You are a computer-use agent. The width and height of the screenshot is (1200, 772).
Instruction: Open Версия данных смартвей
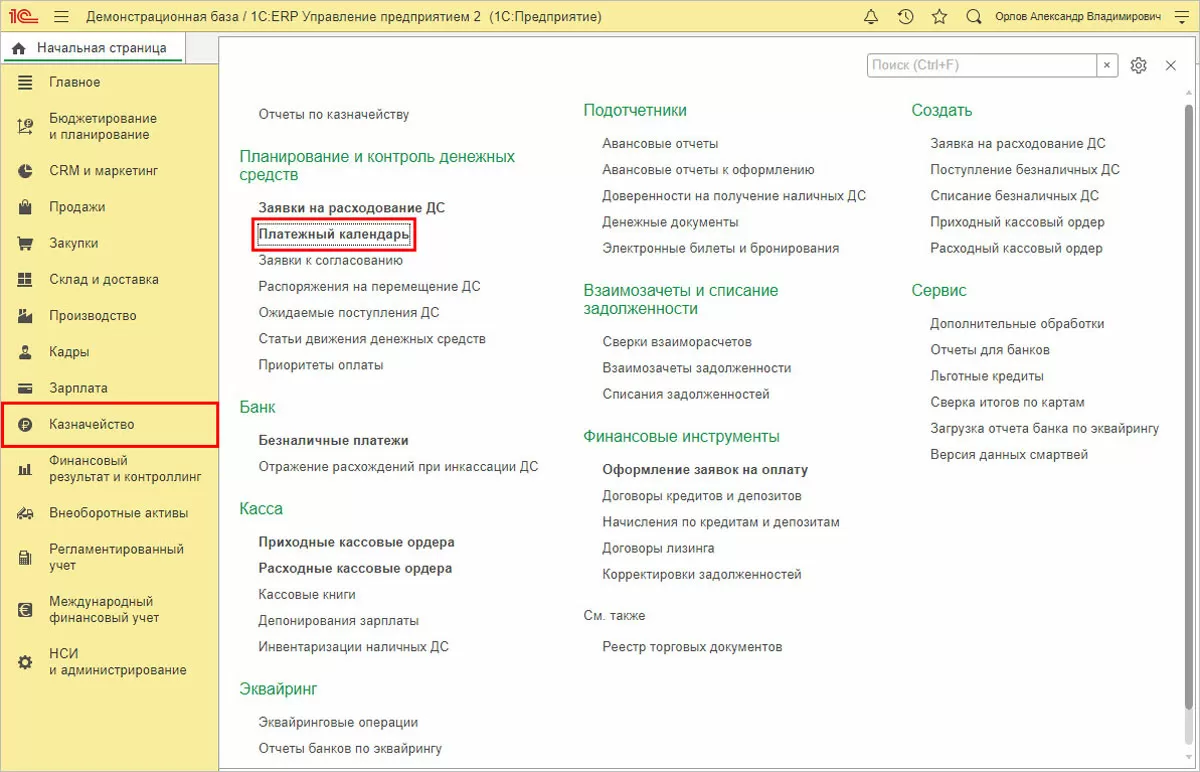click(x=1009, y=455)
